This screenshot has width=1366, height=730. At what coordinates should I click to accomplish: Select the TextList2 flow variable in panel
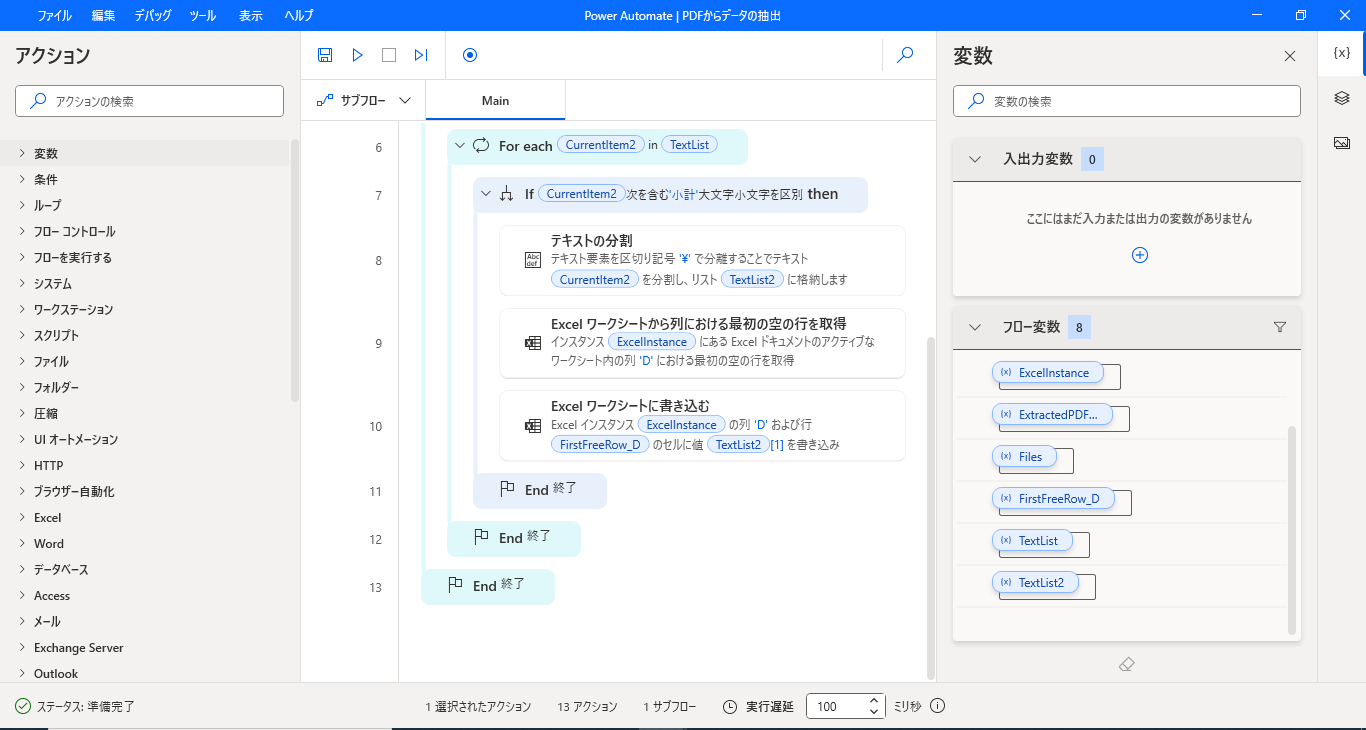coord(1035,582)
